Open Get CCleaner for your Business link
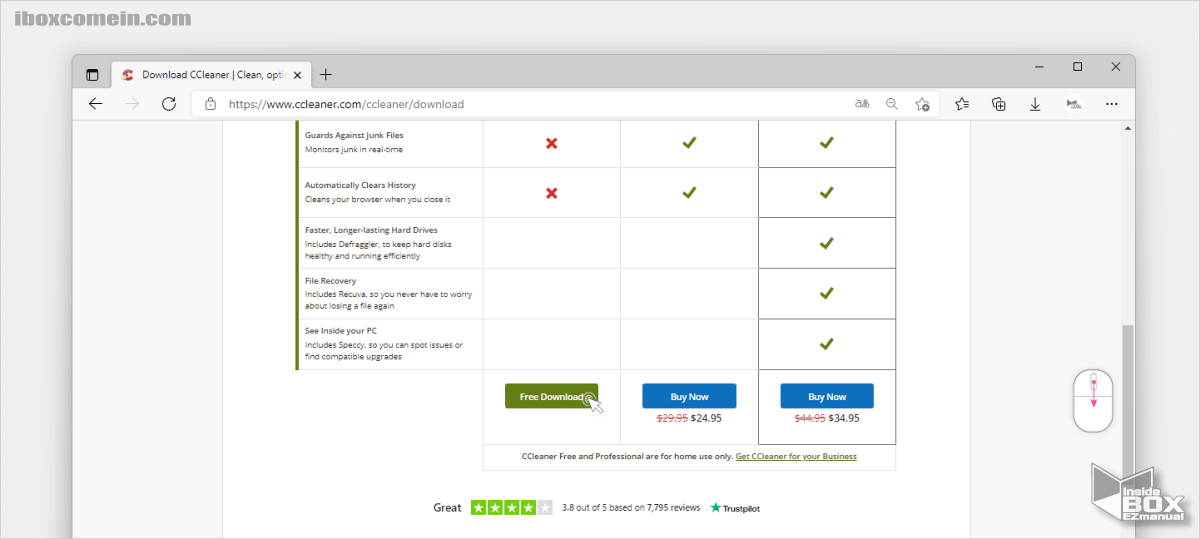Image resolution: width=1200 pixels, height=539 pixels. pyautogui.click(x=796, y=456)
